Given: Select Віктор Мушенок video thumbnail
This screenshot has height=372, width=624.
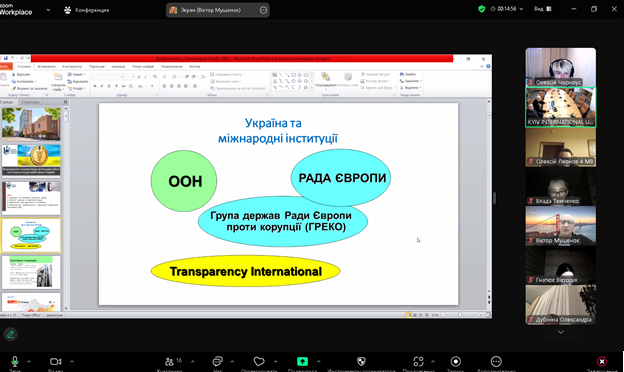Looking at the screenshot, I should click(560, 226).
